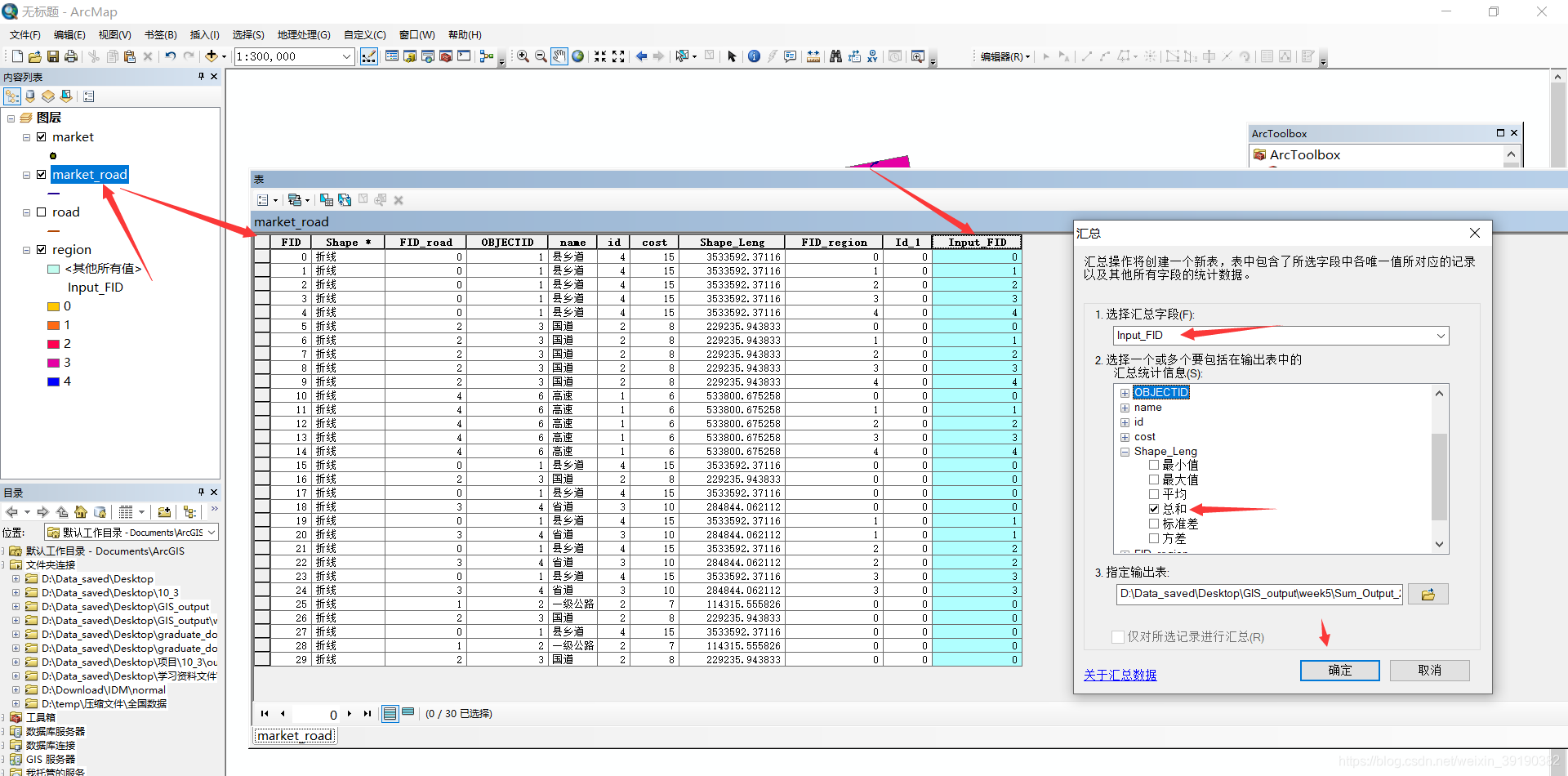The width and height of the screenshot is (1568, 776).
Task: Open the 编辑器(R) dropdown button
Action: (x=1004, y=56)
